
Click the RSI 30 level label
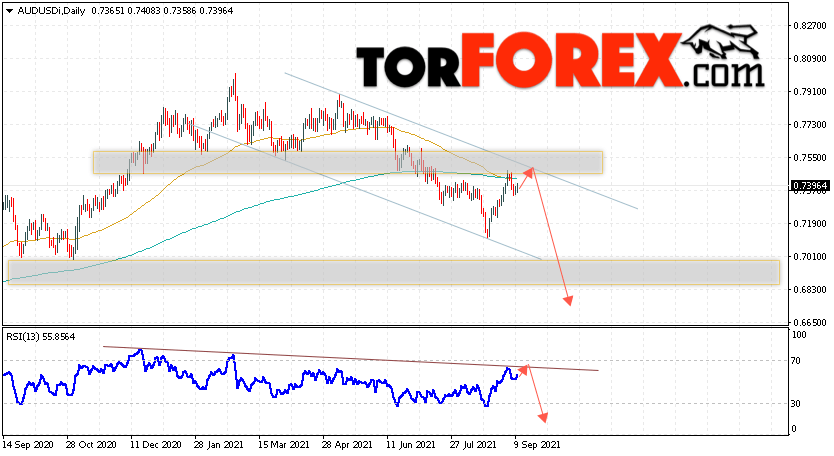795,404
